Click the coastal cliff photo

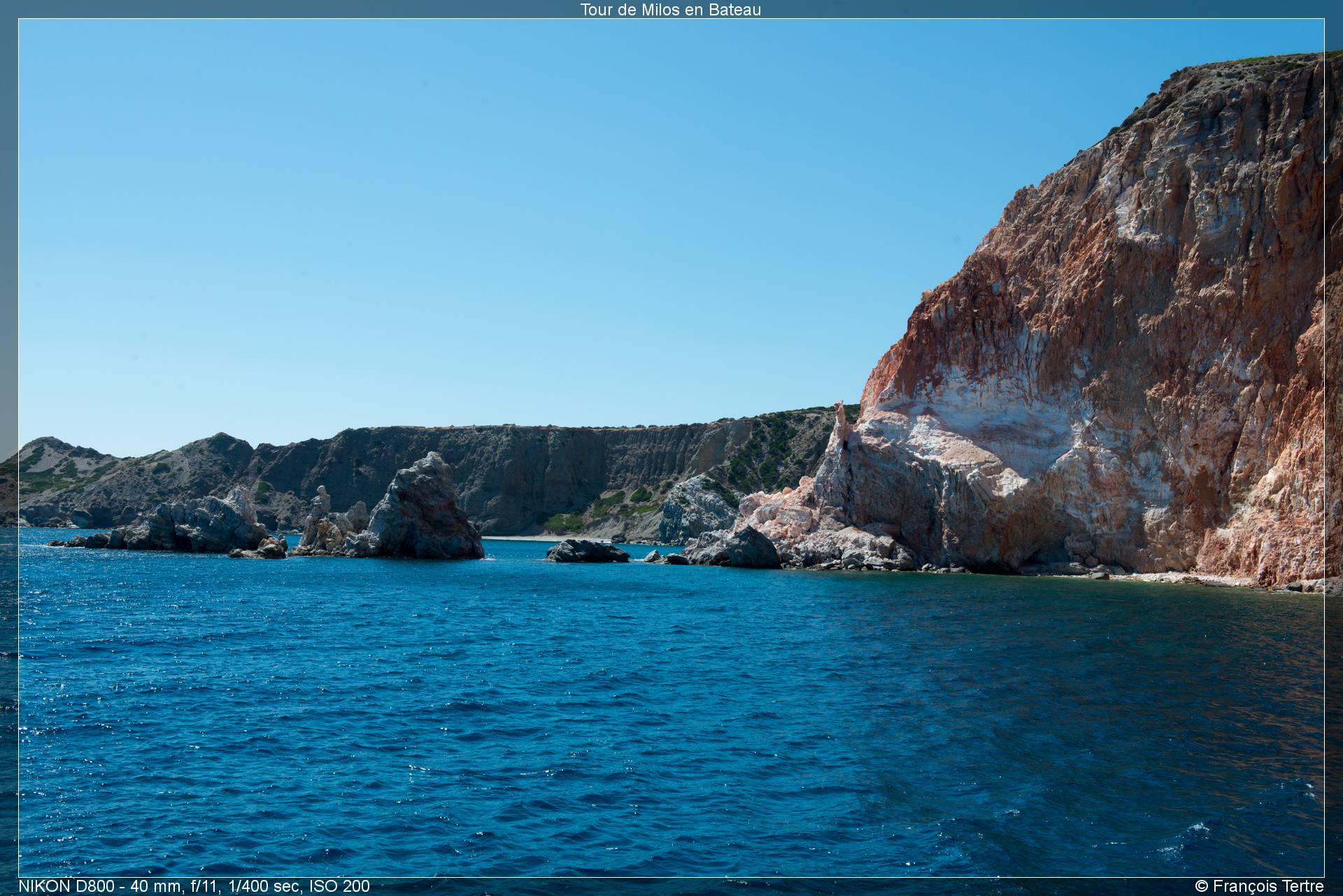(x=671, y=448)
